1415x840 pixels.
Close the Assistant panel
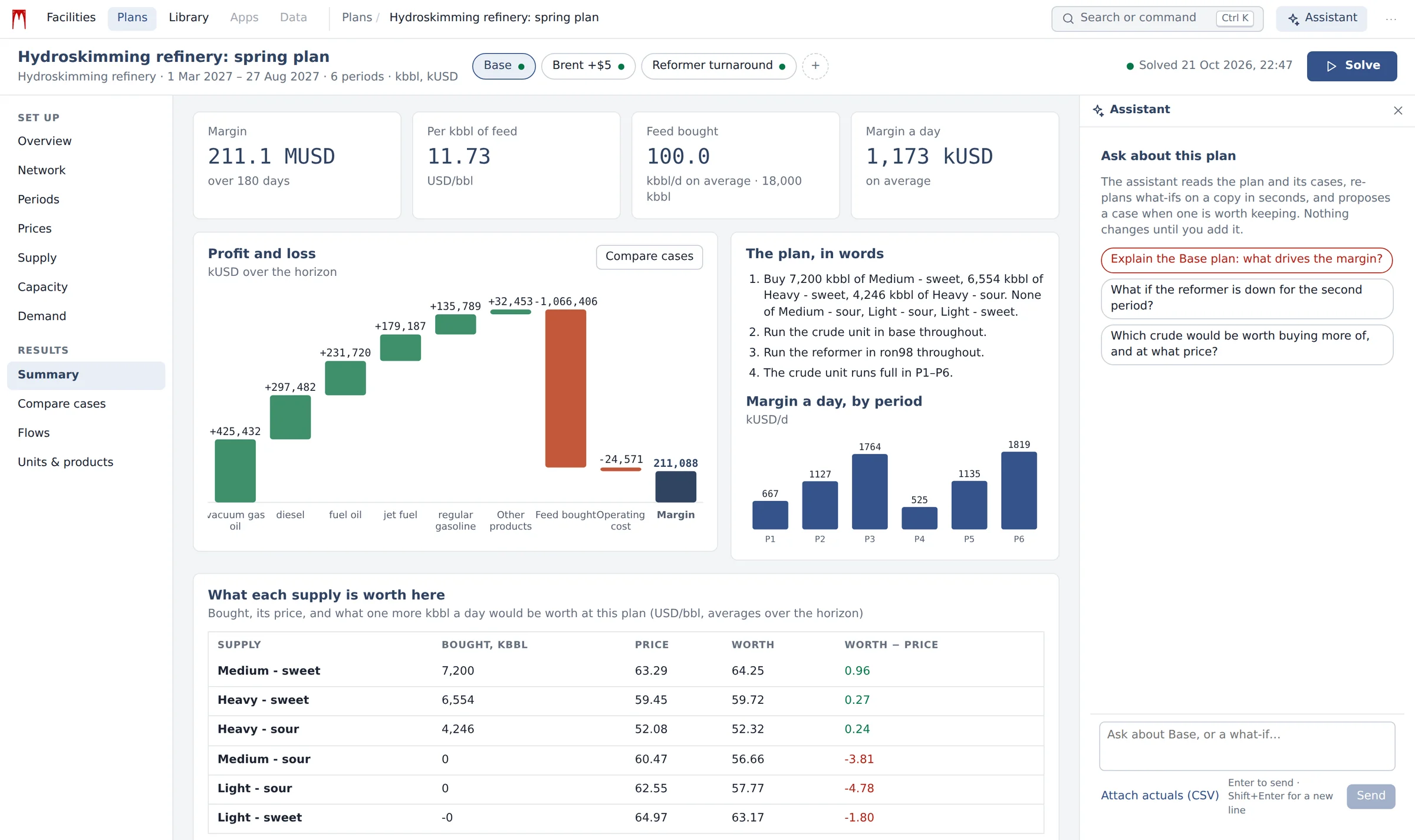pyautogui.click(x=1398, y=111)
